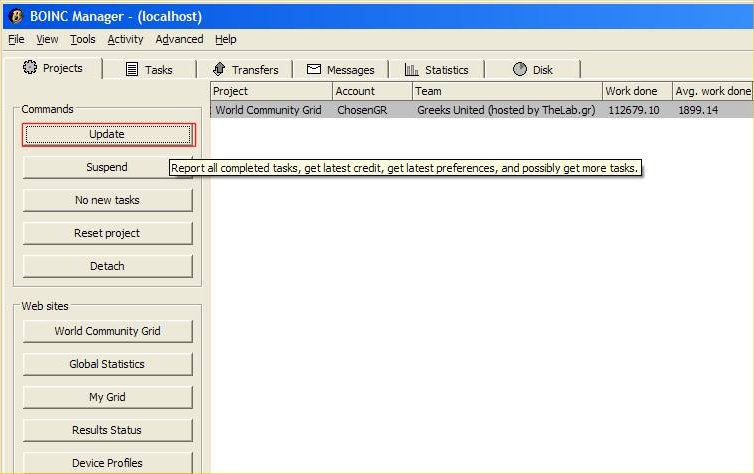Click the Transfers tab arrows icon

pos(219,69)
